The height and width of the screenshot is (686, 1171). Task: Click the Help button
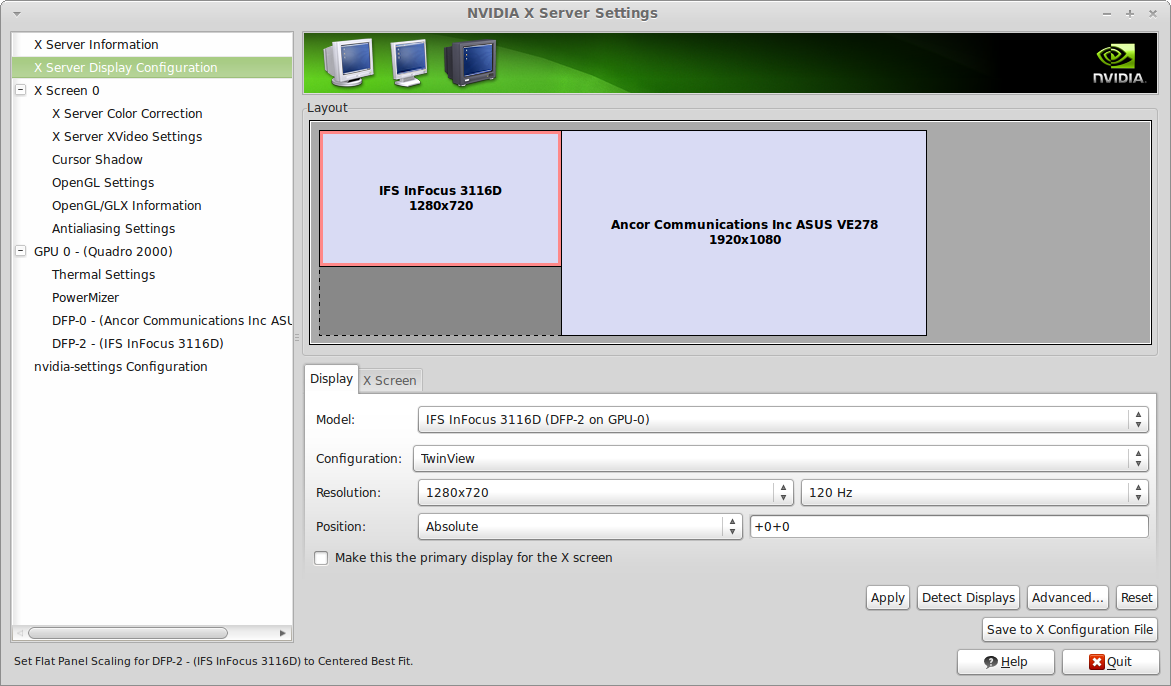1006,662
